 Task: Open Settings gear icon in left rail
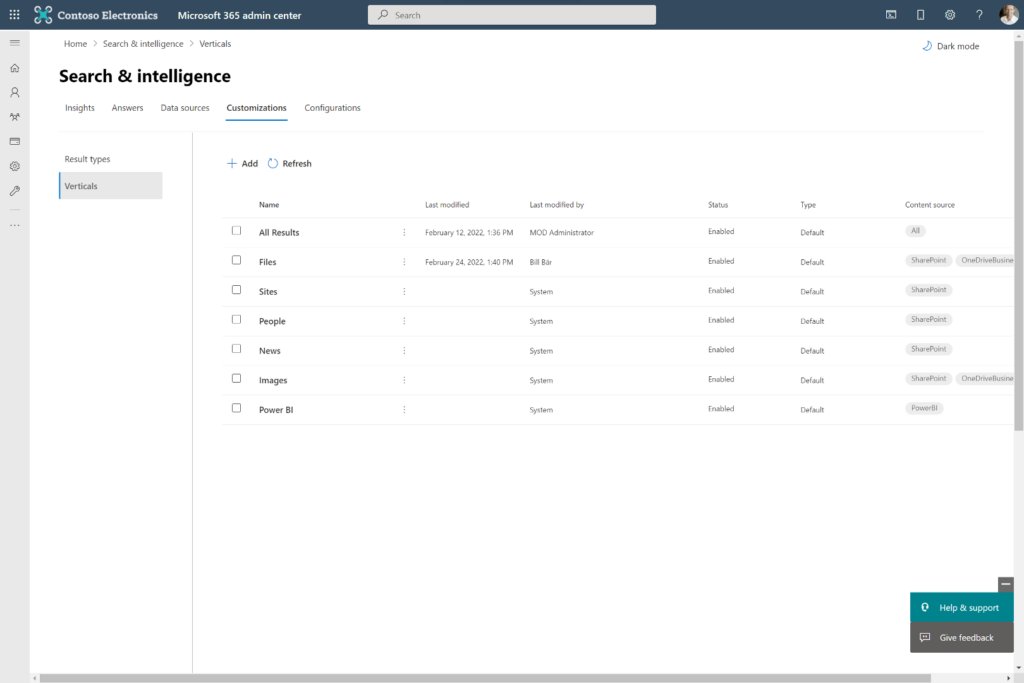[14, 166]
